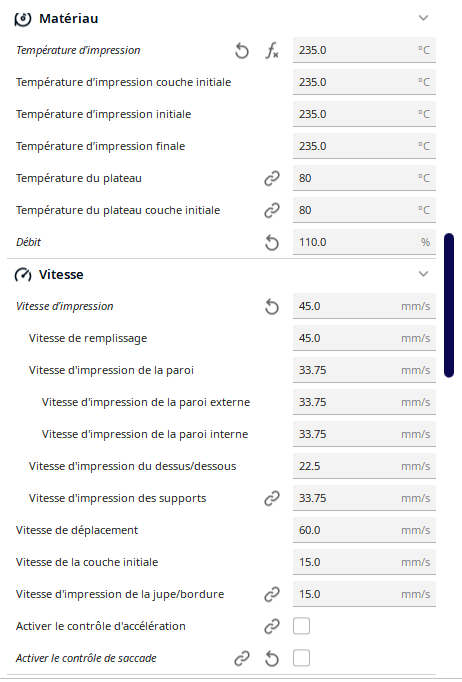The image size is (462, 682).
Task: Enable the contrôle d'accélération checkbox
Action: click(301, 626)
